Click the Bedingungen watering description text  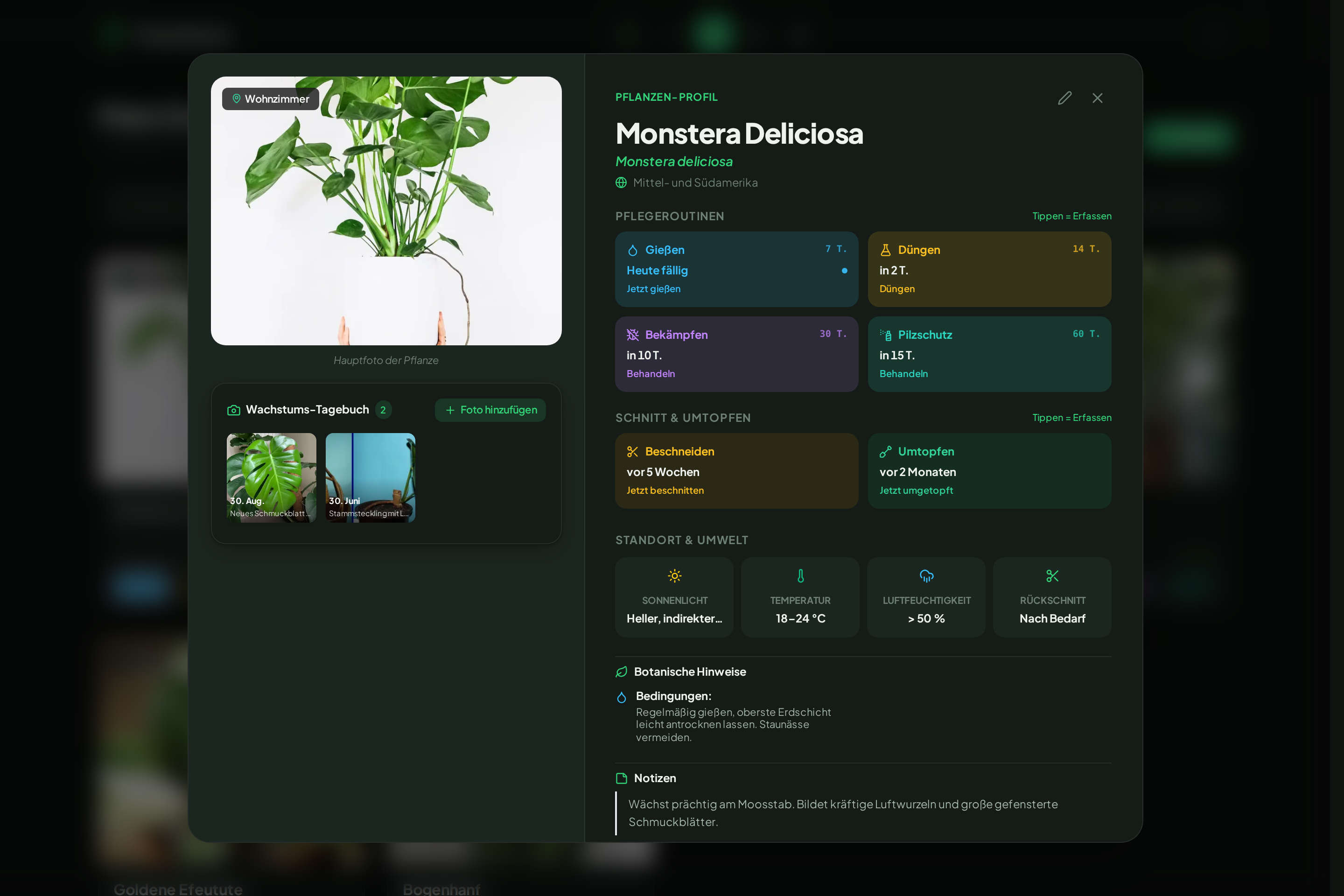[x=733, y=725]
